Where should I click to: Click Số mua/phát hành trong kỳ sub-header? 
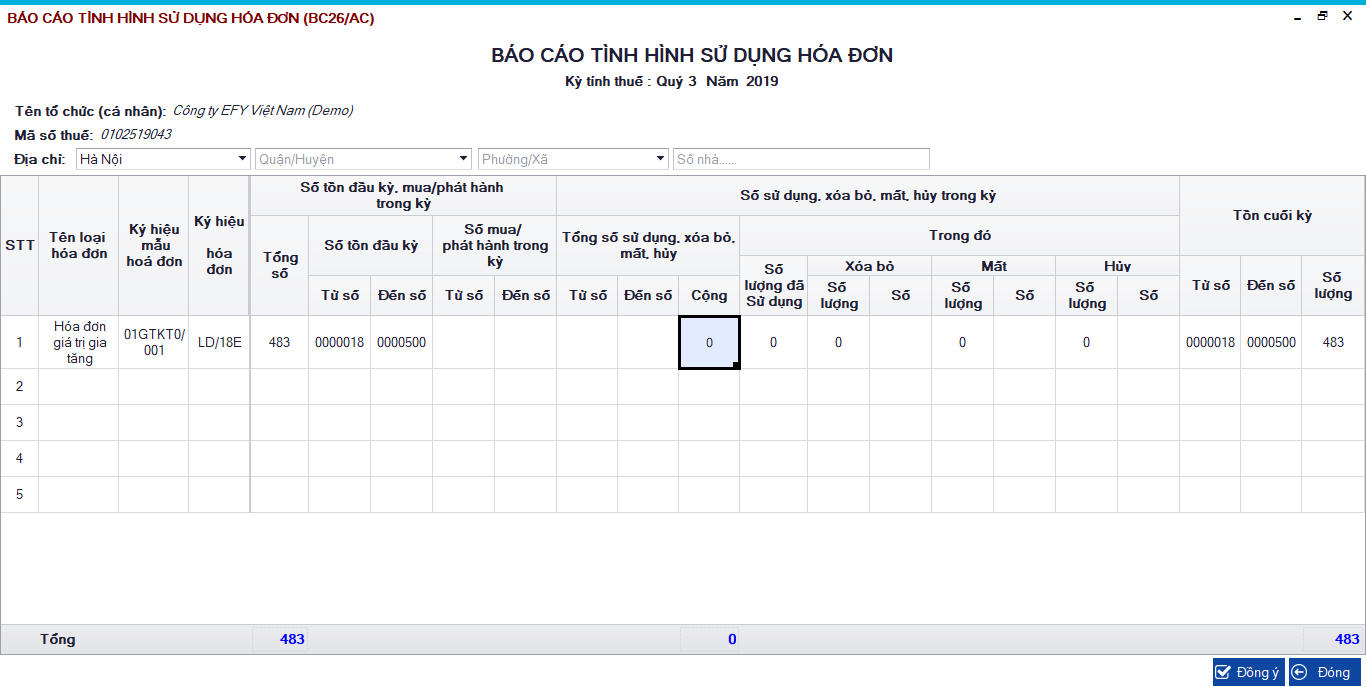click(495, 245)
